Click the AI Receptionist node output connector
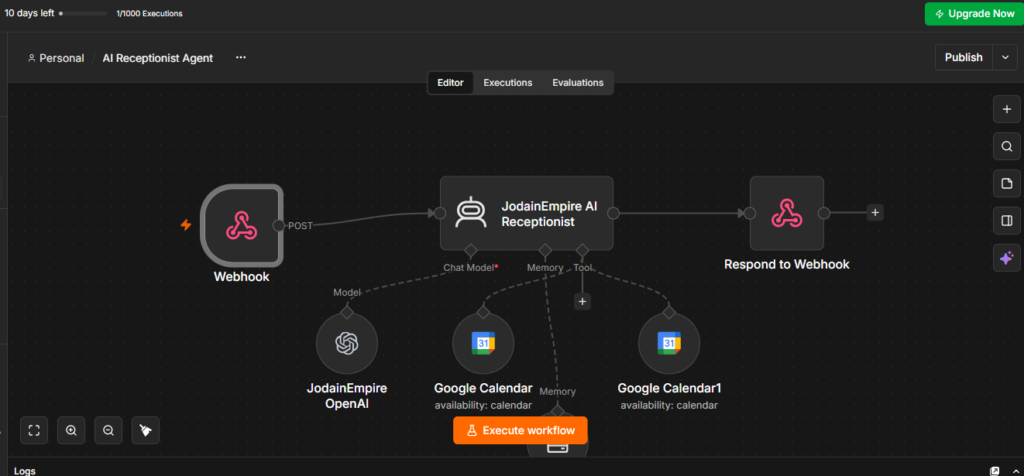 pos(613,213)
